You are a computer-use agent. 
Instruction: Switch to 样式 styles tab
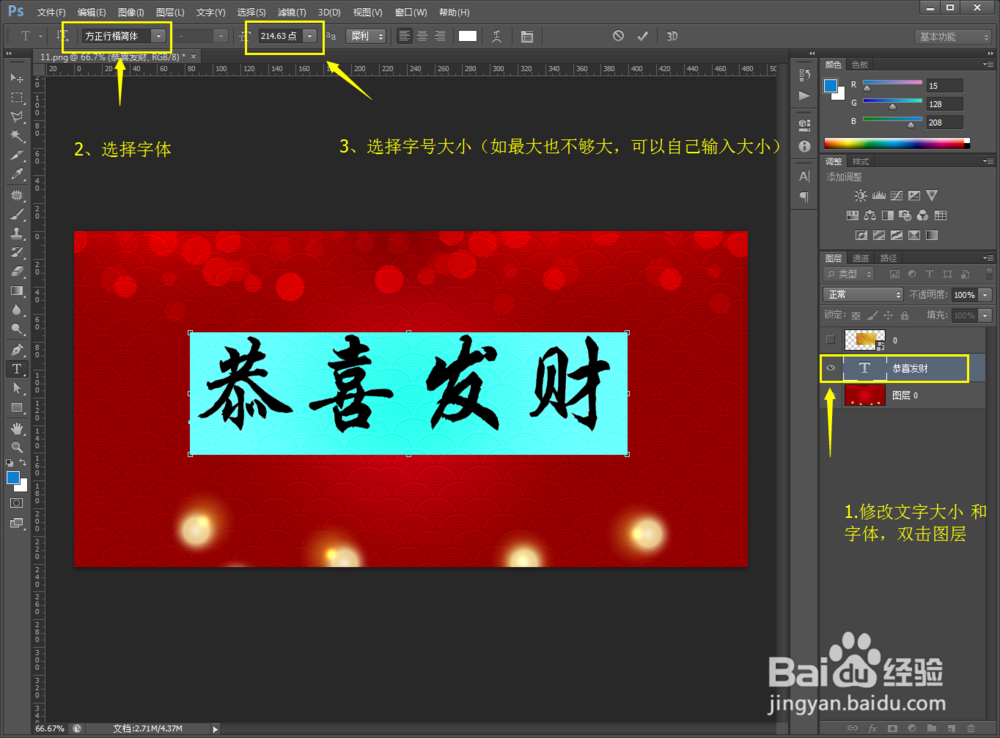click(860, 161)
